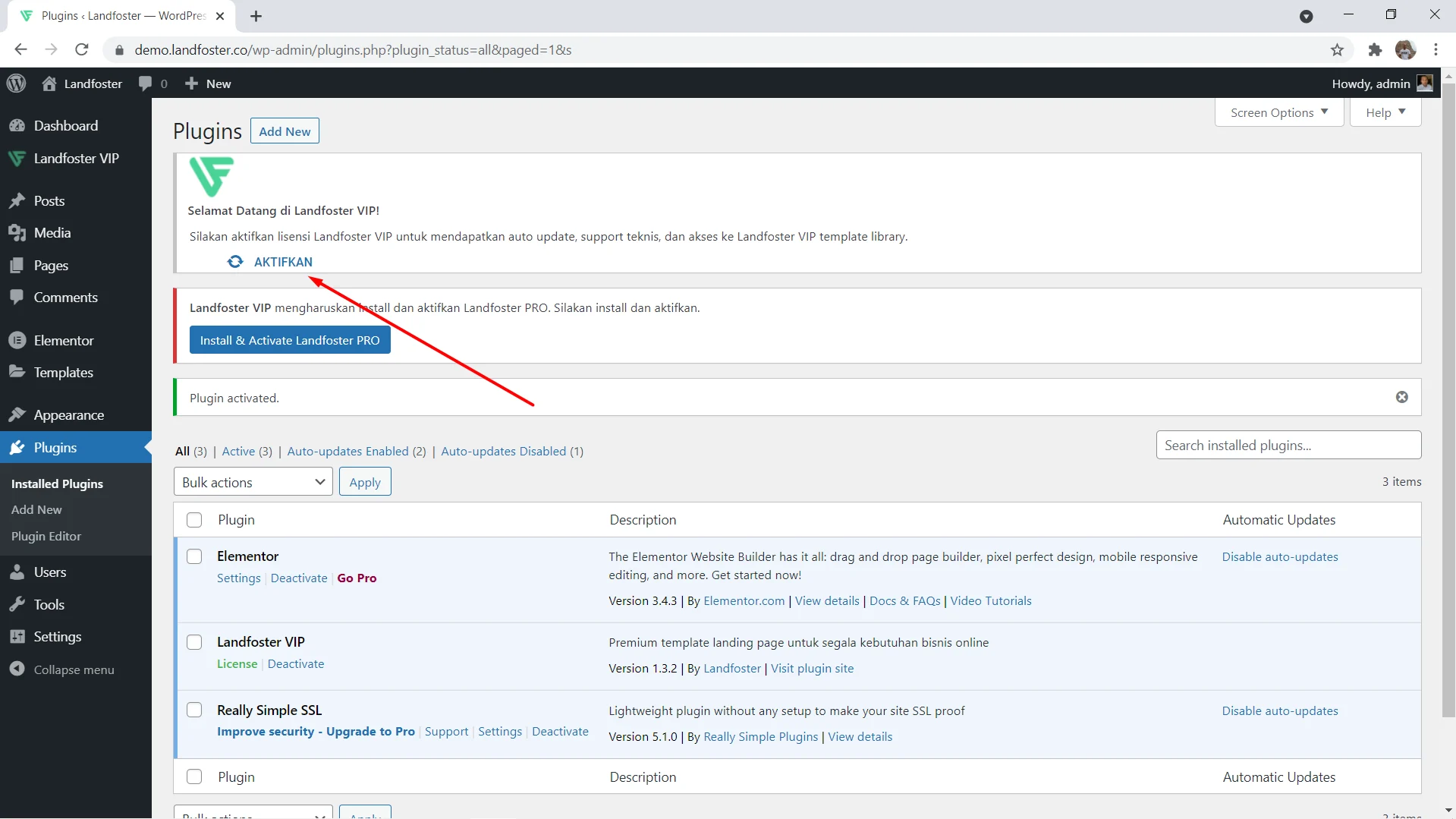
Task: Open Installed Plugins submenu
Action: (57, 484)
